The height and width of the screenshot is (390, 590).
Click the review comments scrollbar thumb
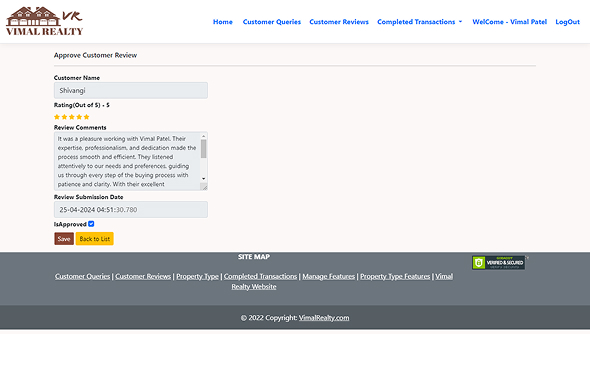coord(204,149)
